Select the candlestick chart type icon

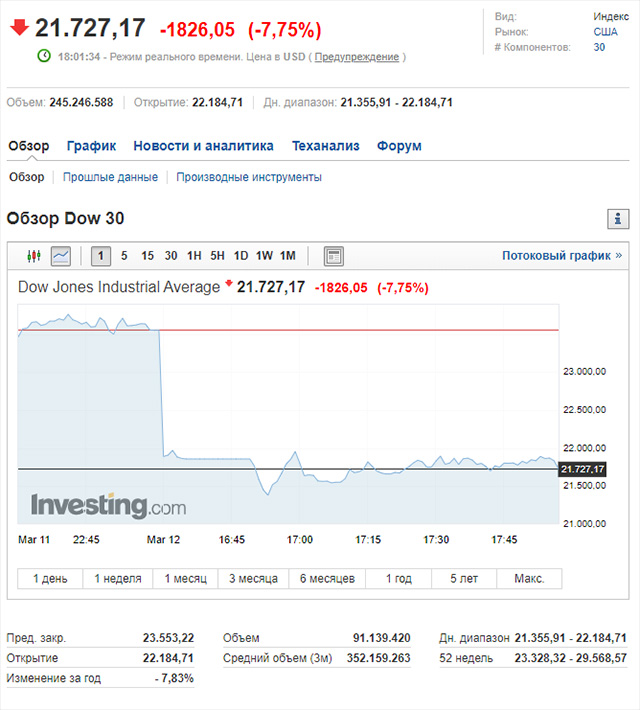point(33,256)
